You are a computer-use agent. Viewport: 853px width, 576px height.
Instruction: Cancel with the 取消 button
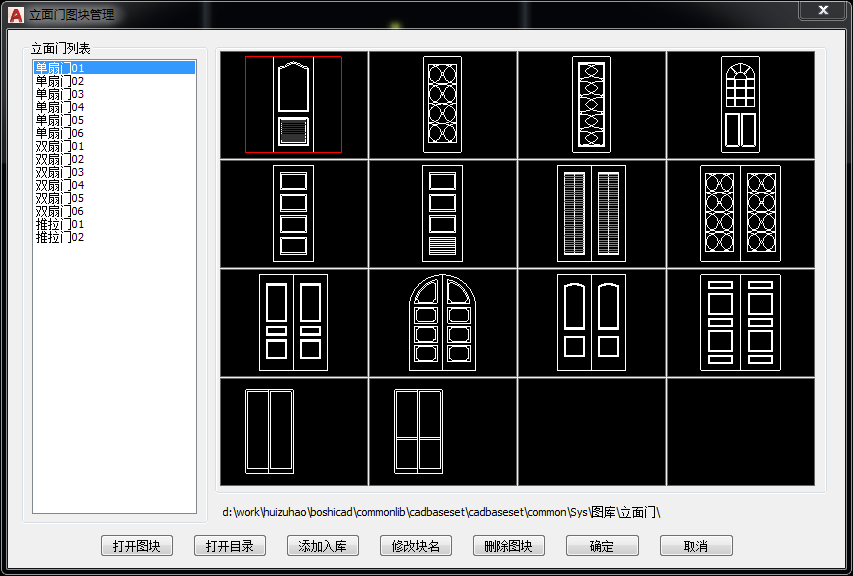tap(696, 546)
